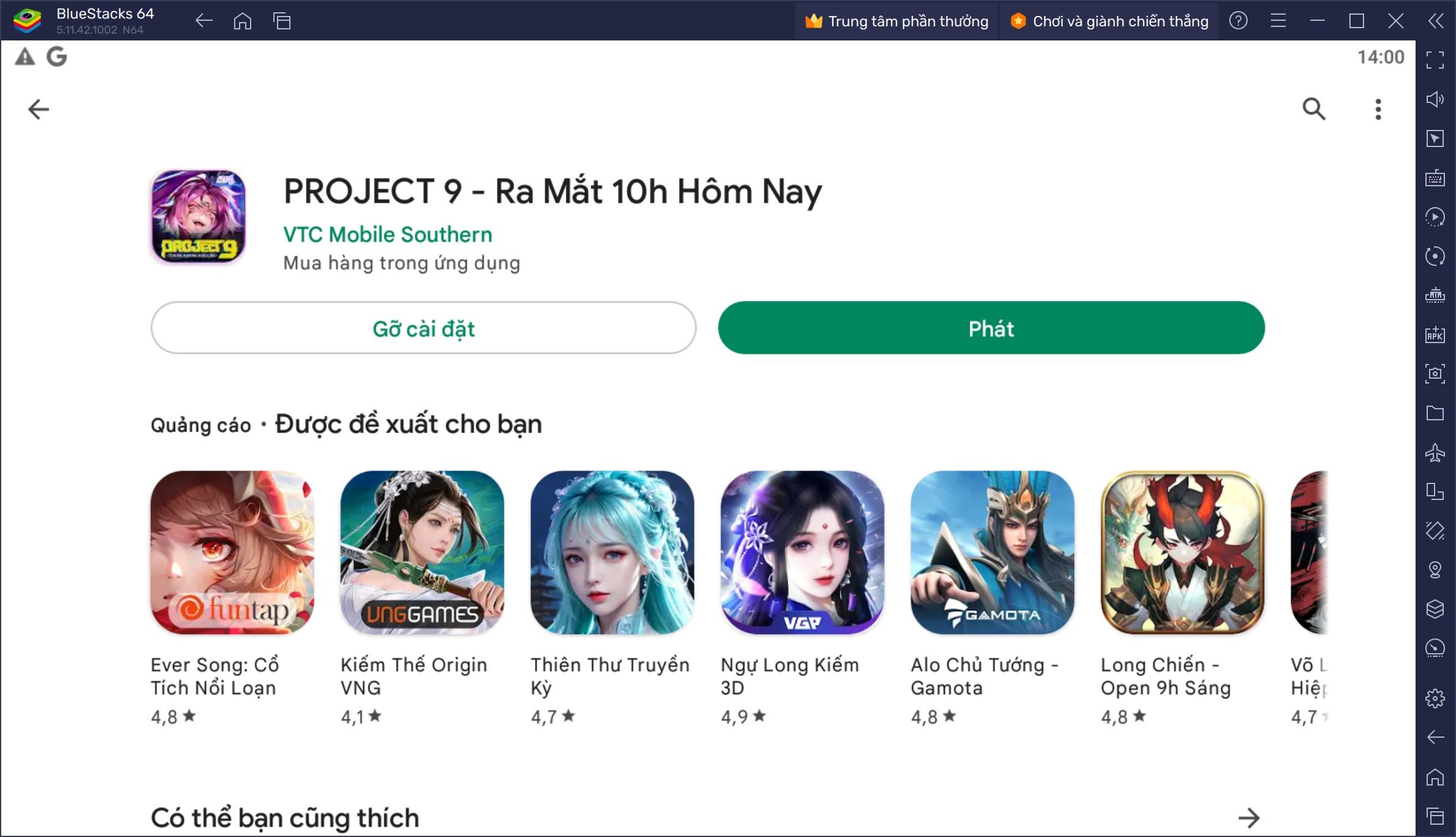Open the memory trim sidebar icon
This screenshot has width=1456, height=837.
1435,295
